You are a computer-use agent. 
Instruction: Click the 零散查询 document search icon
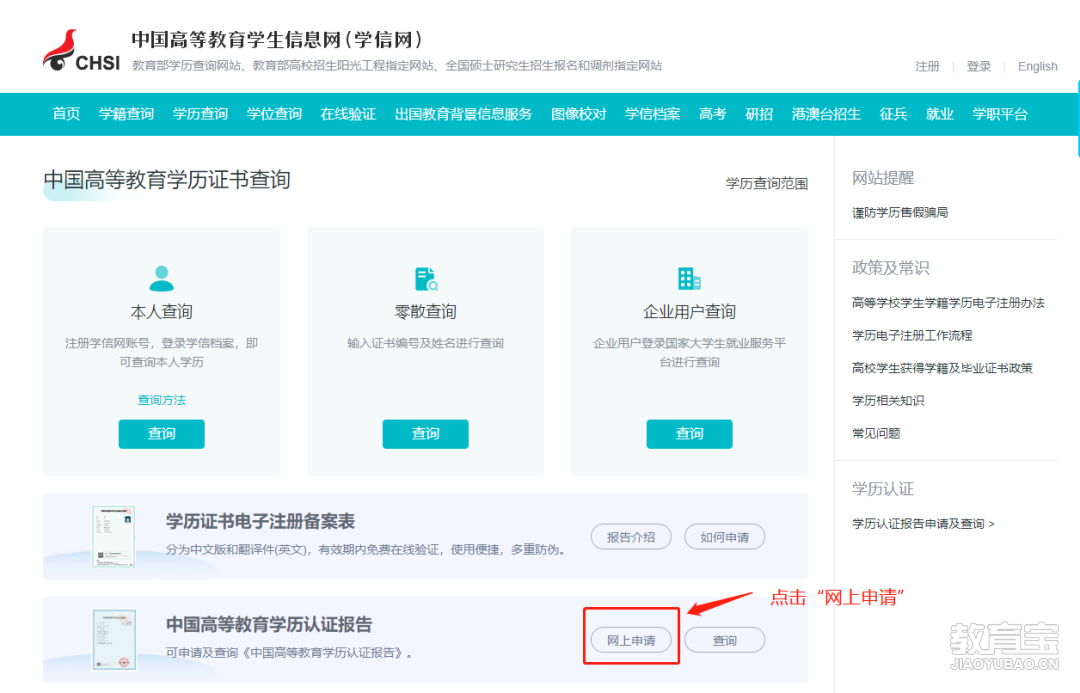pos(426,278)
